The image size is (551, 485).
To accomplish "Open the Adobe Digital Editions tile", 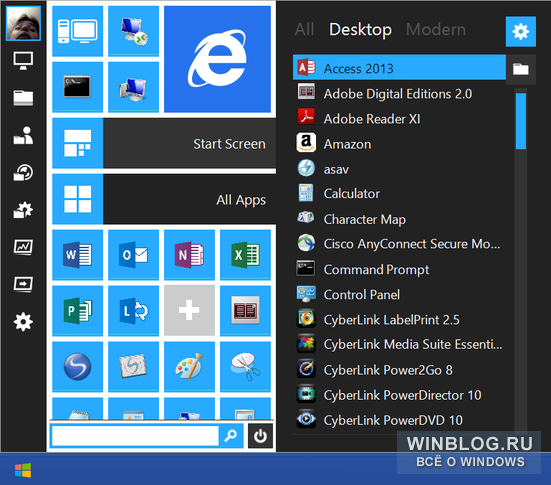I will point(245,311).
